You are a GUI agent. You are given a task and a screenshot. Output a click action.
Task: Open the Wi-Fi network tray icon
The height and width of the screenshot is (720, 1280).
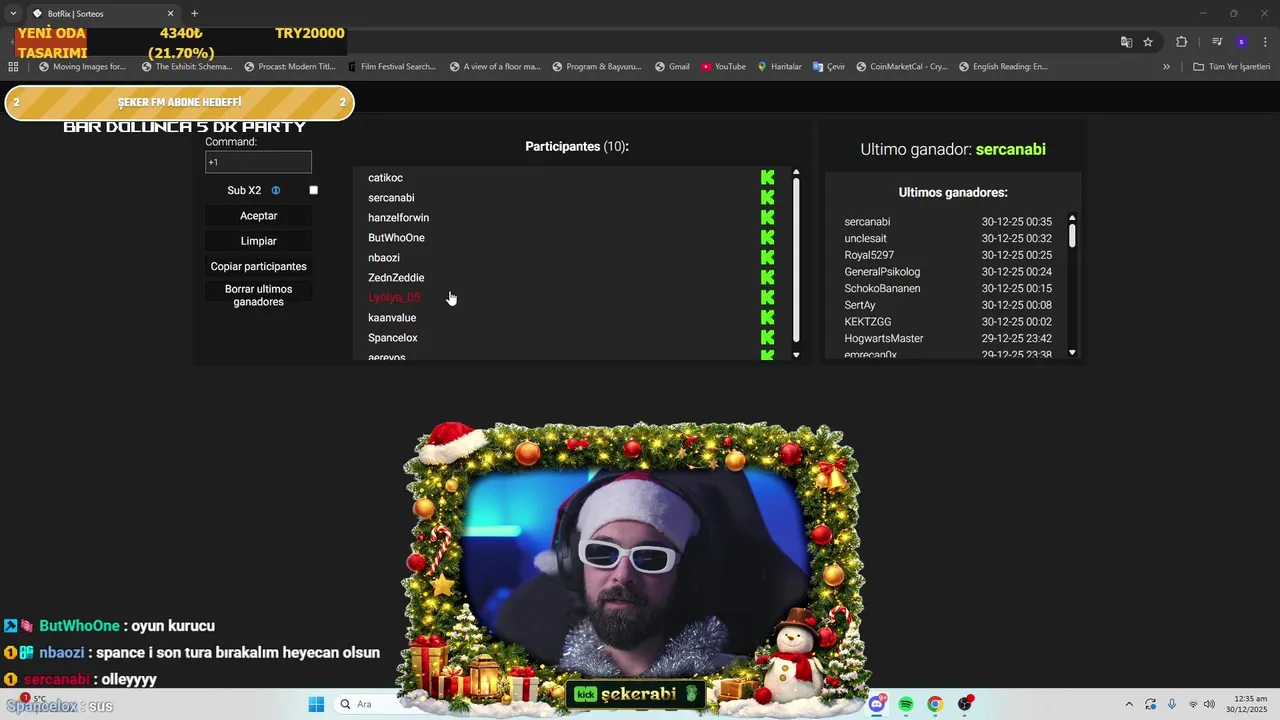(x=1192, y=704)
